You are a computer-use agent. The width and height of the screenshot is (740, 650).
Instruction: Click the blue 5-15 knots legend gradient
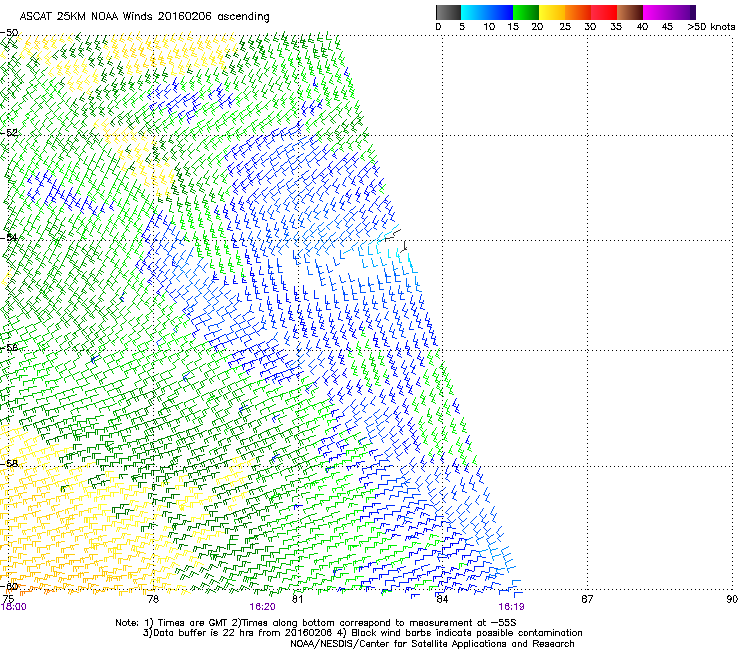pos(487,12)
